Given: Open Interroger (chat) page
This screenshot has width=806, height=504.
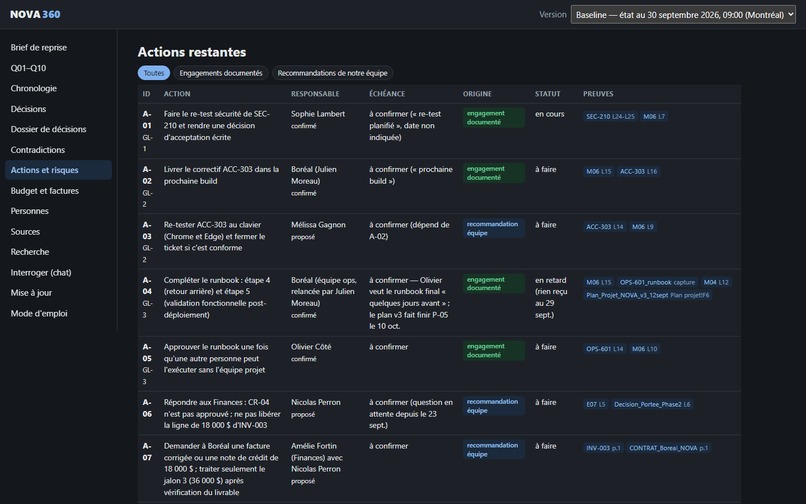Looking at the screenshot, I should point(59,273).
